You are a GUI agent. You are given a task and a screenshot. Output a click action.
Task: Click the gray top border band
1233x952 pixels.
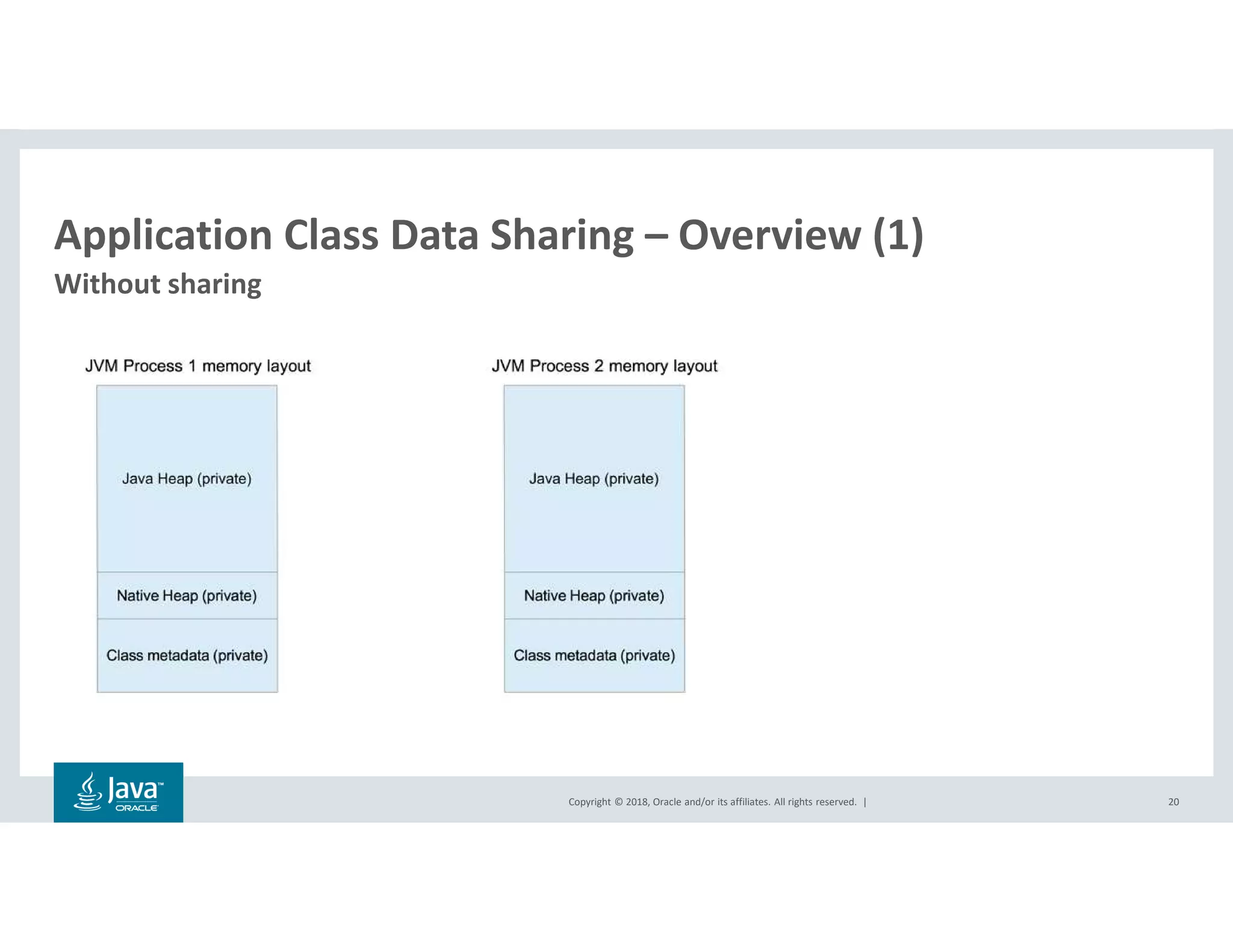coord(616,139)
